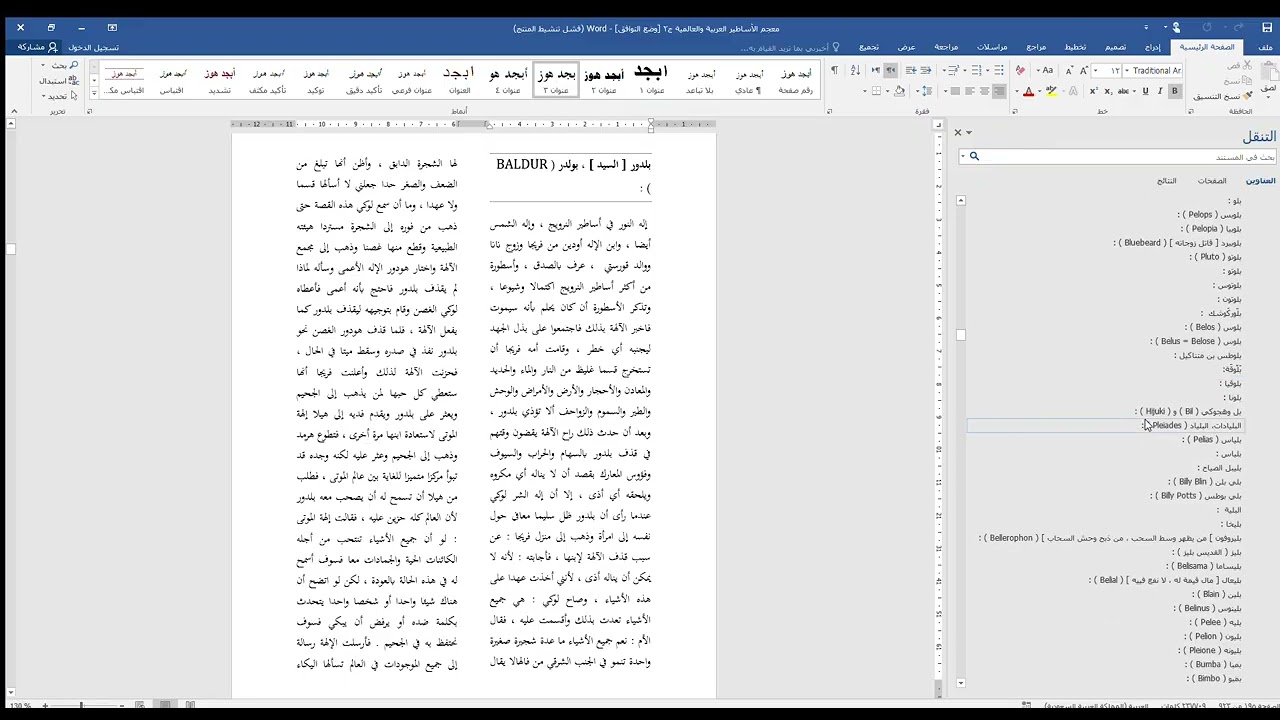This screenshot has width=1280, height=720.
Task: Open navigation pane options dropdown arrow
Action: click(969, 132)
